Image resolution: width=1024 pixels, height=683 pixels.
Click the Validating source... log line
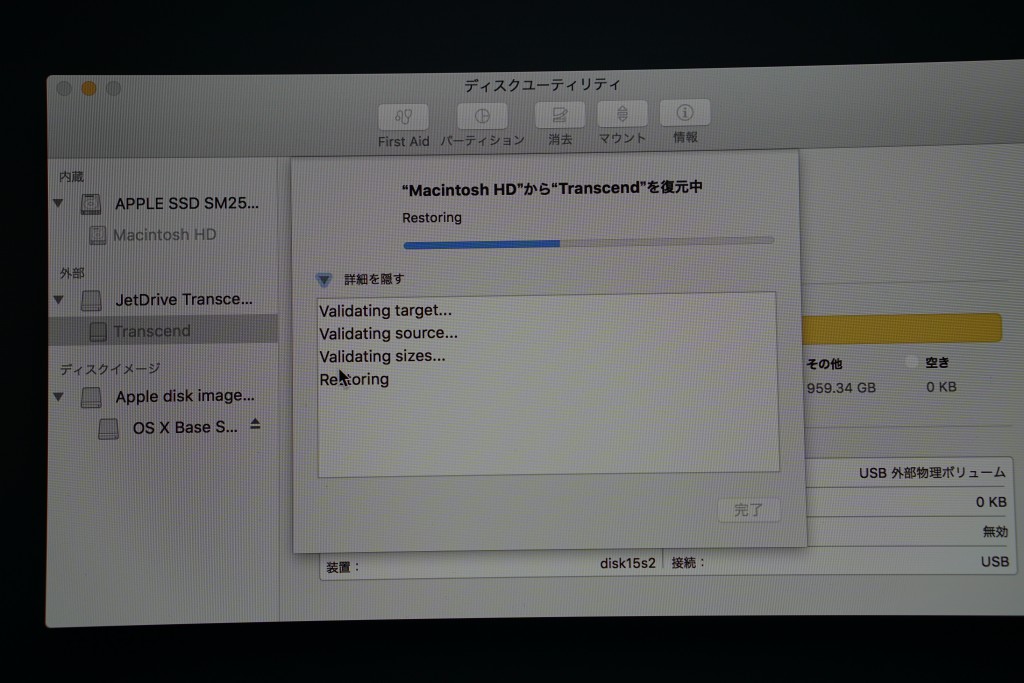click(x=389, y=333)
